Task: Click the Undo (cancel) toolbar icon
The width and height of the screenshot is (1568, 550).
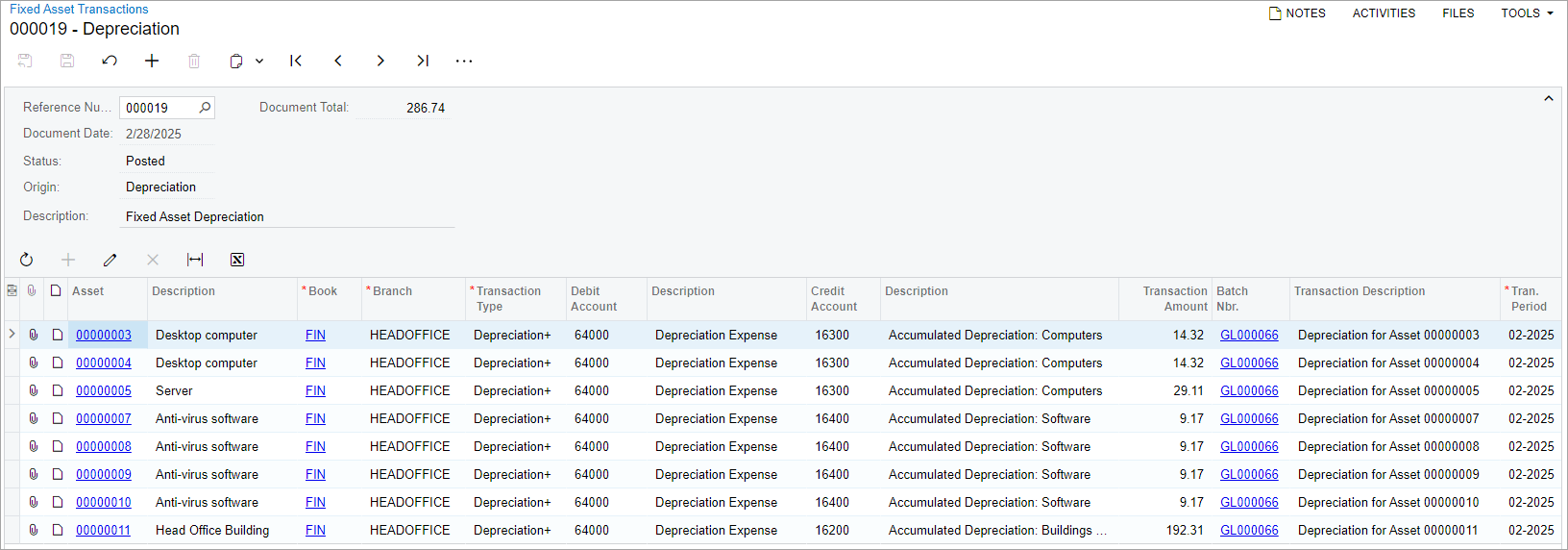Action: point(110,61)
